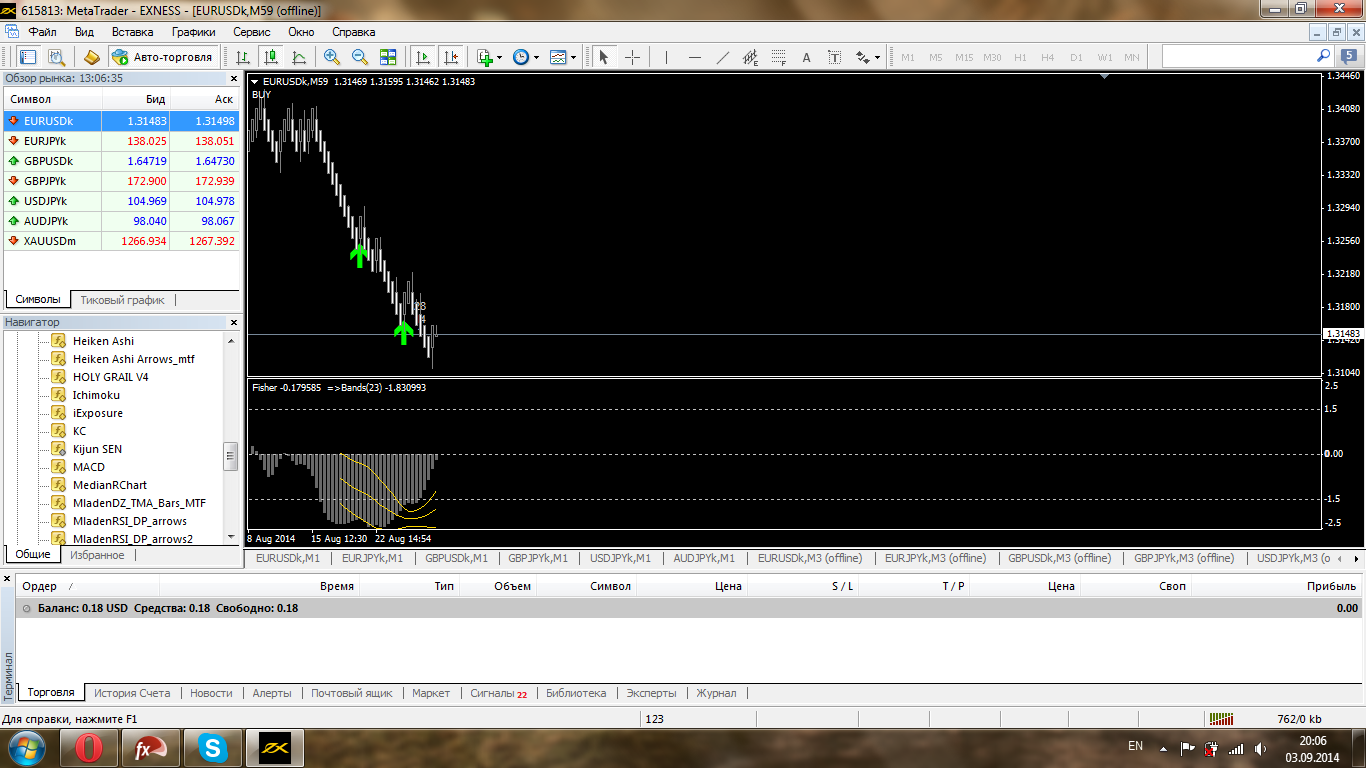
Task: Select USDJPYk symbol row
Action: click(x=122, y=201)
